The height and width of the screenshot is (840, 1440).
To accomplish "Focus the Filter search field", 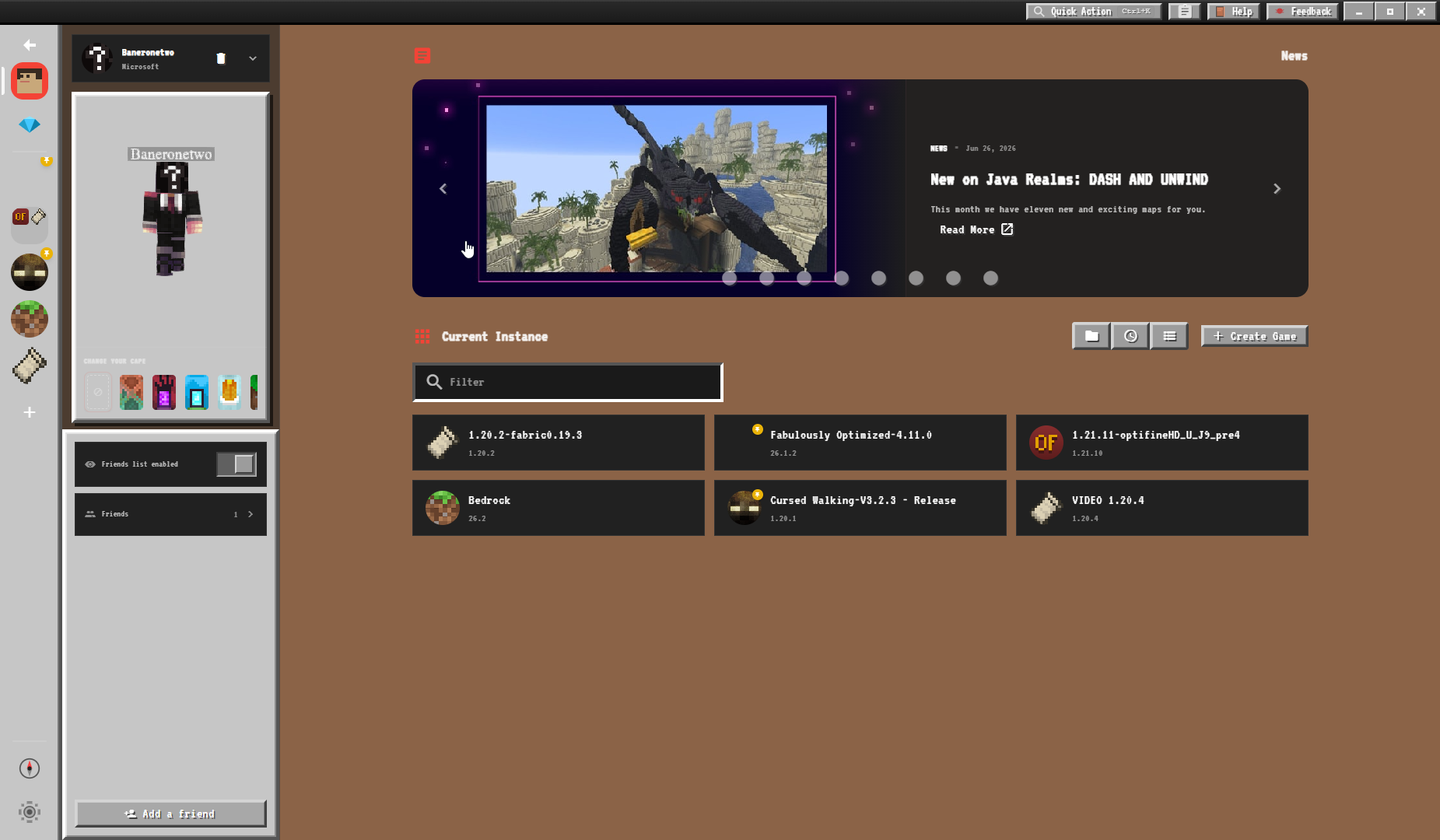I will point(568,382).
